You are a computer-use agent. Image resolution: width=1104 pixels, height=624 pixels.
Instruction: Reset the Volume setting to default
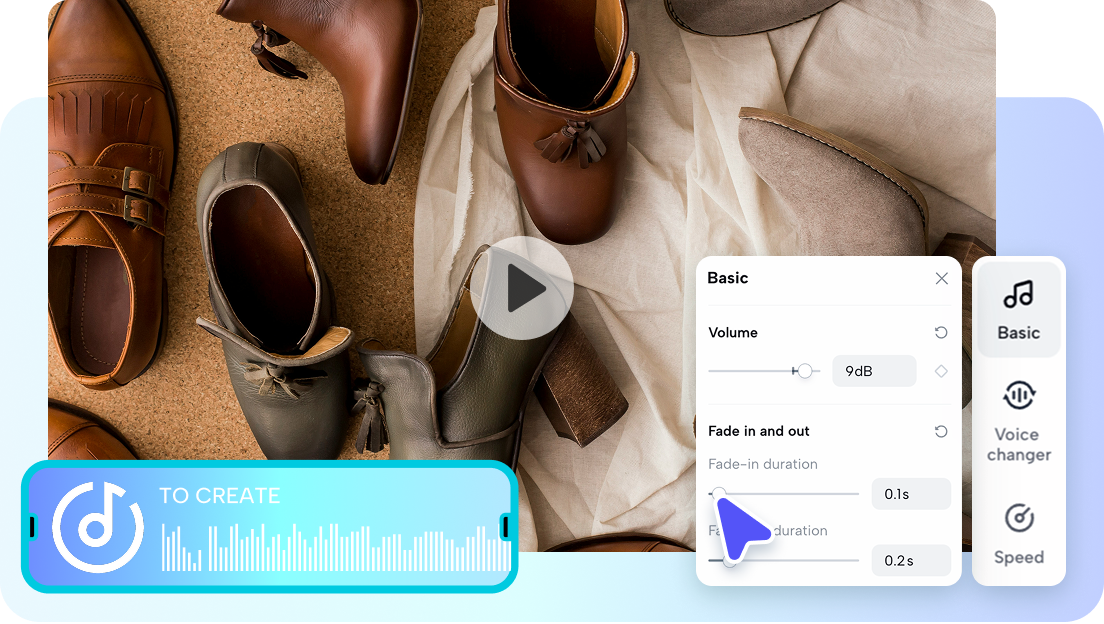click(x=941, y=331)
